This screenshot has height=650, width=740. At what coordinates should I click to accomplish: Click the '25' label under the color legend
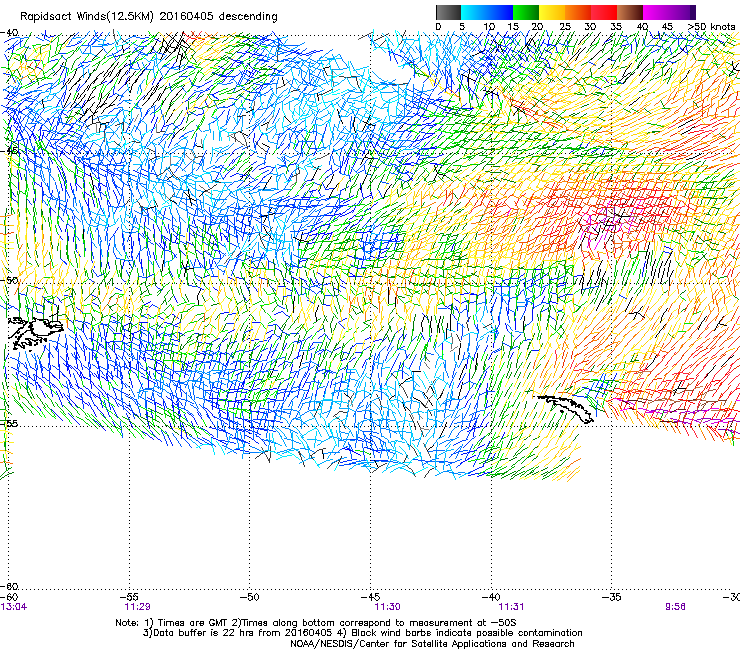click(x=565, y=26)
